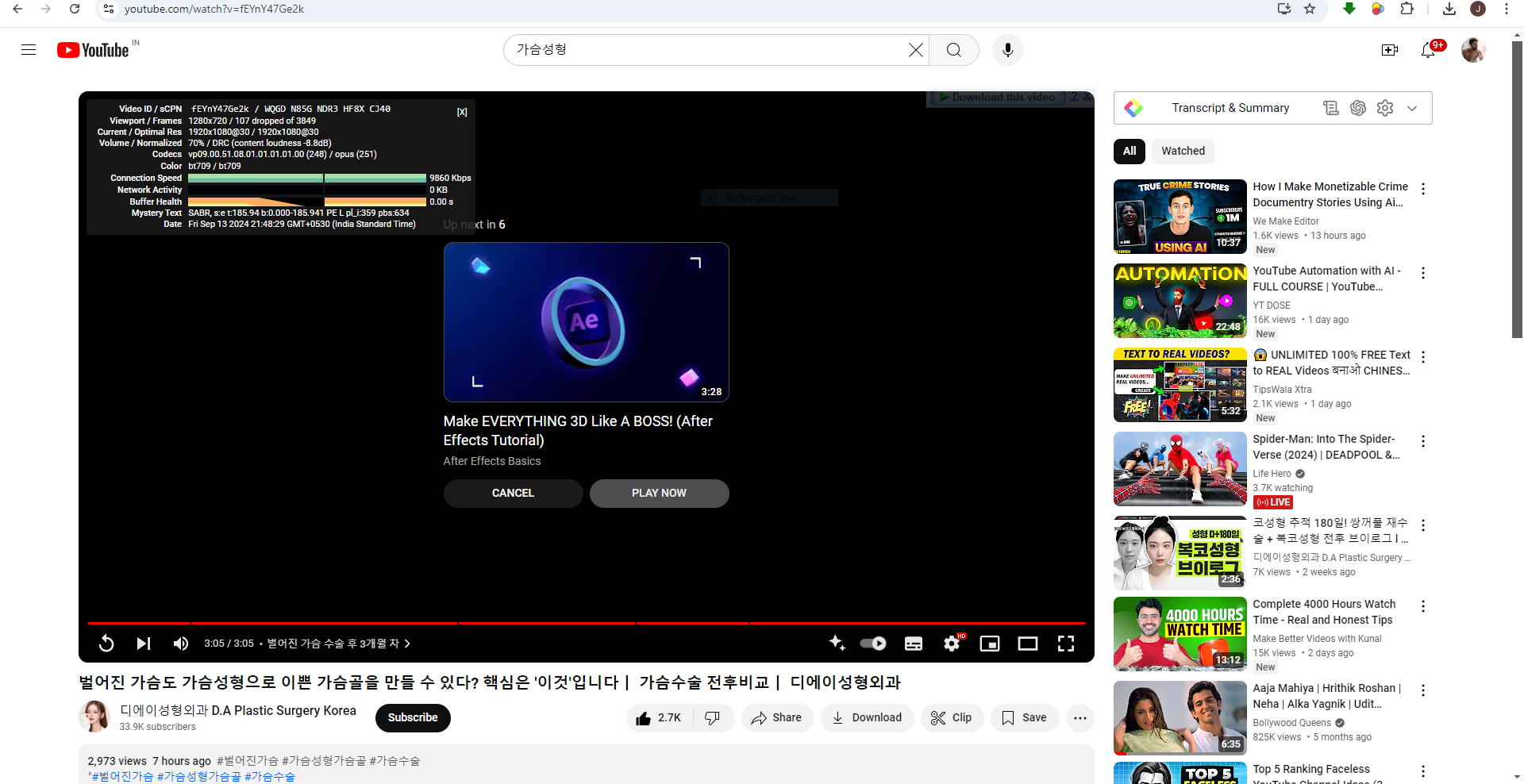Open options for How I Make Monetizable Crime video
1524x784 pixels.
pos(1423,189)
